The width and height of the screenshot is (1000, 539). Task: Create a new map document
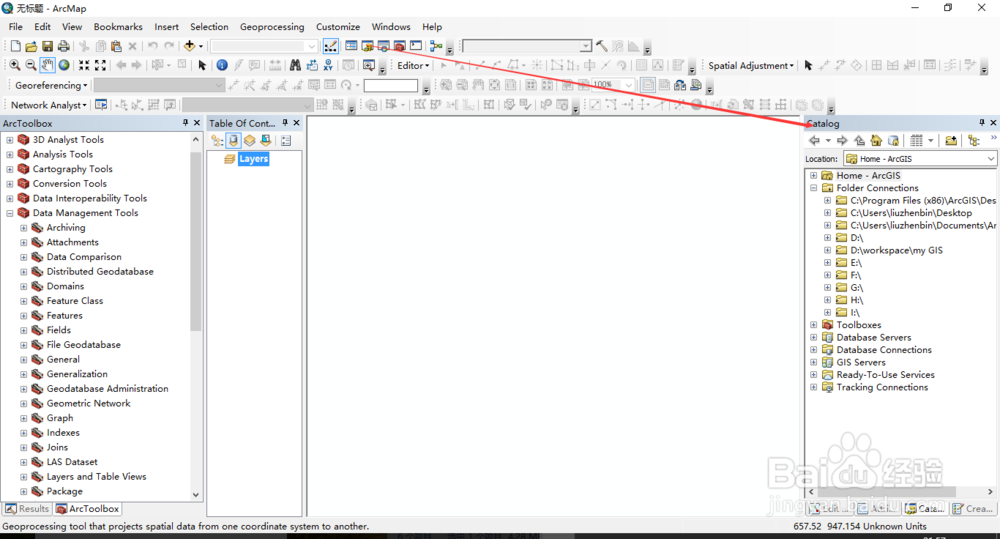click(15, 46)
